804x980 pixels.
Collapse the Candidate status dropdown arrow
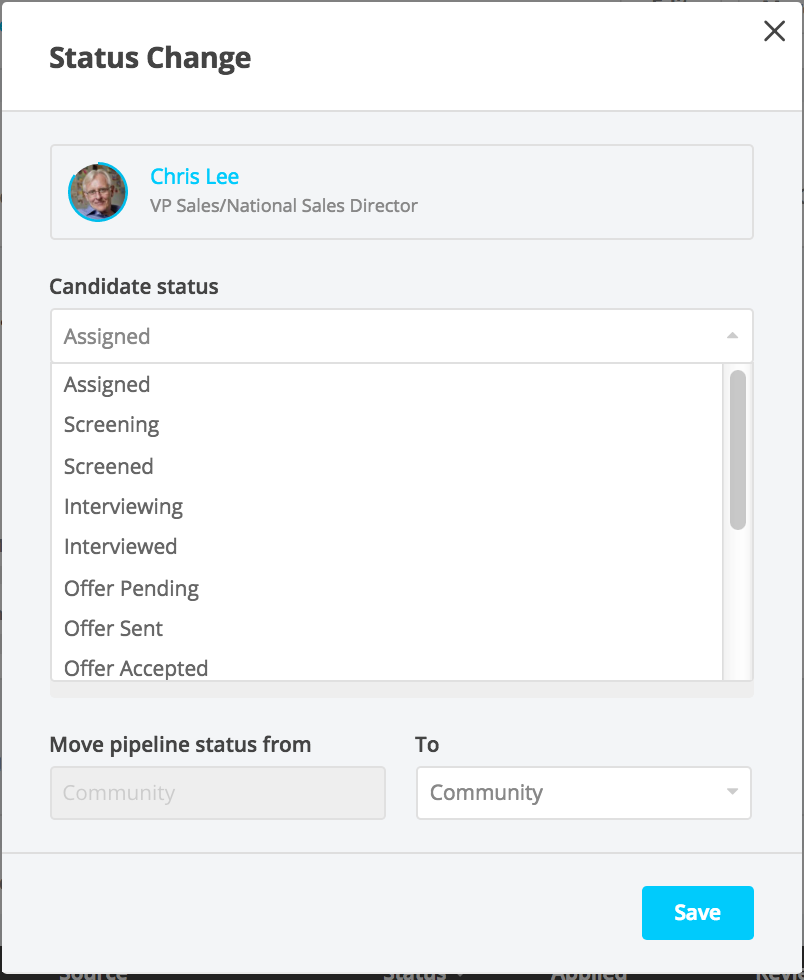coord(732,337)
